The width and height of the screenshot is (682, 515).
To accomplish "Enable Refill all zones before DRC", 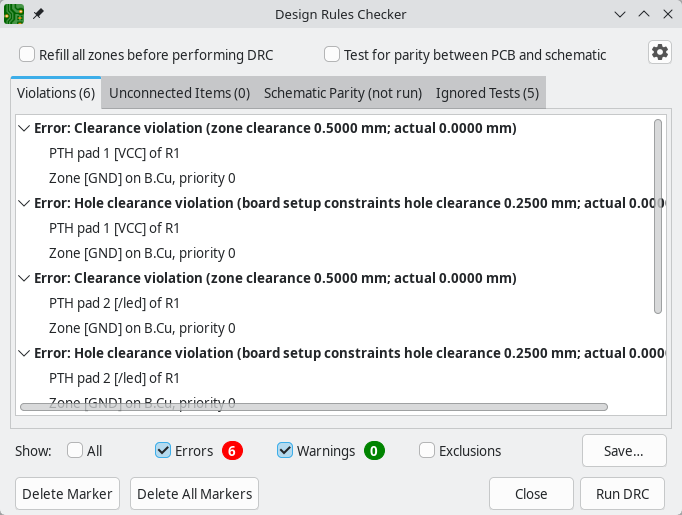I will pyautogui.click(x=28, y=55).
